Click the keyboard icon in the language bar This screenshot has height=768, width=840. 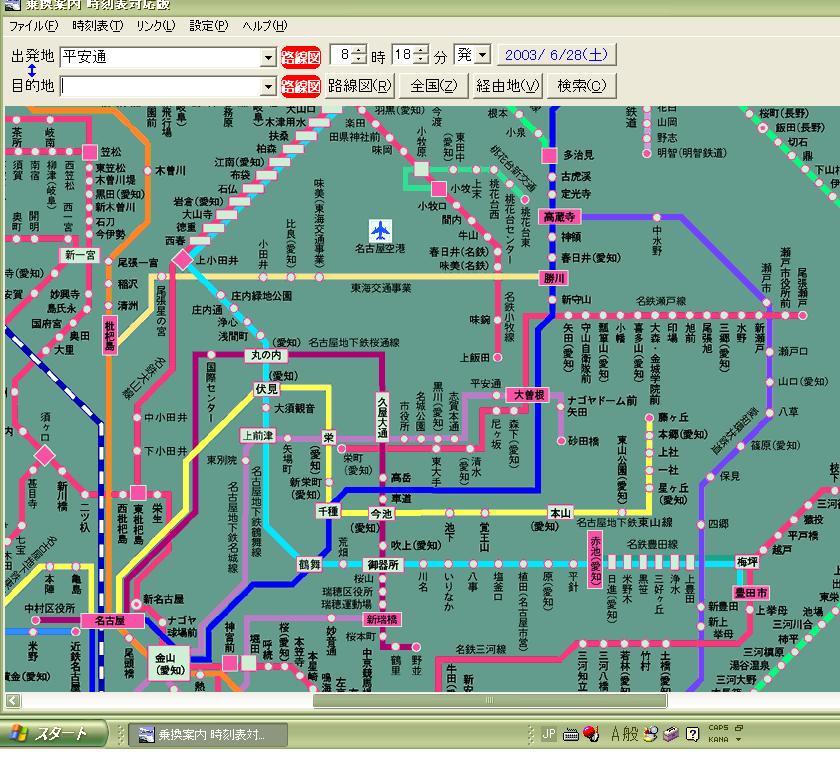tap(571, 734)
